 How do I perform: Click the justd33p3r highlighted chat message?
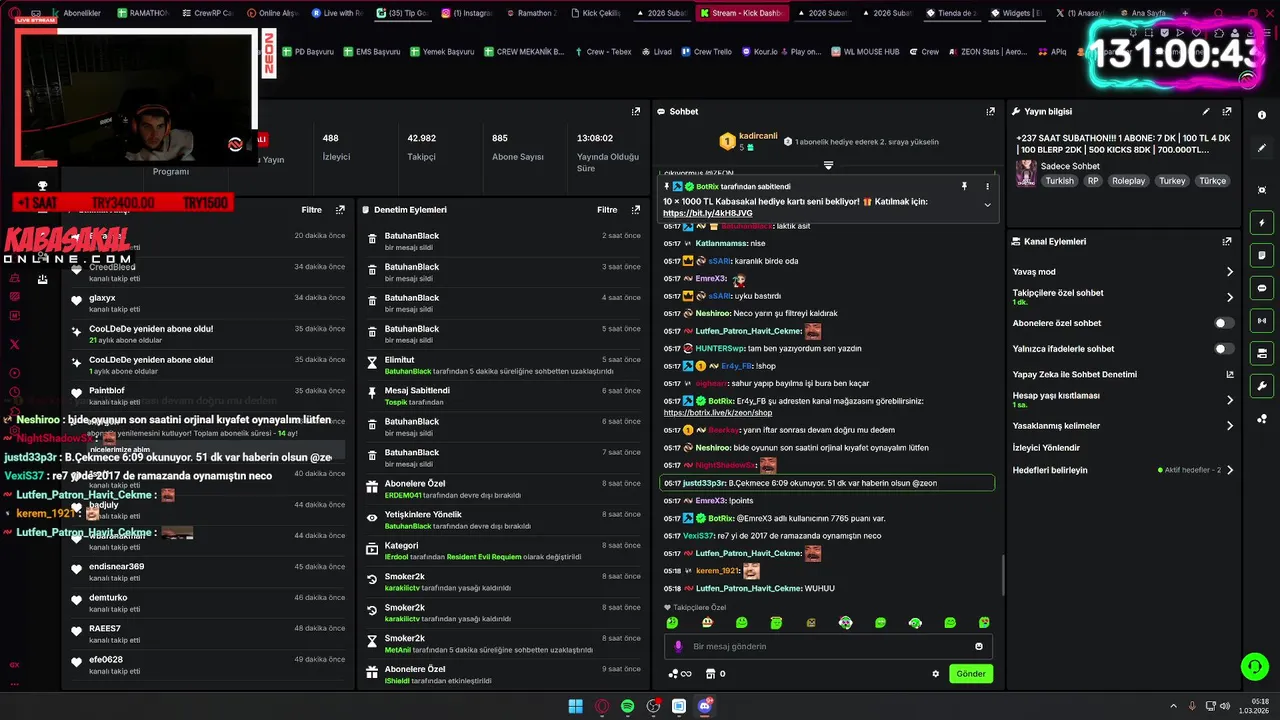[828, 483]
